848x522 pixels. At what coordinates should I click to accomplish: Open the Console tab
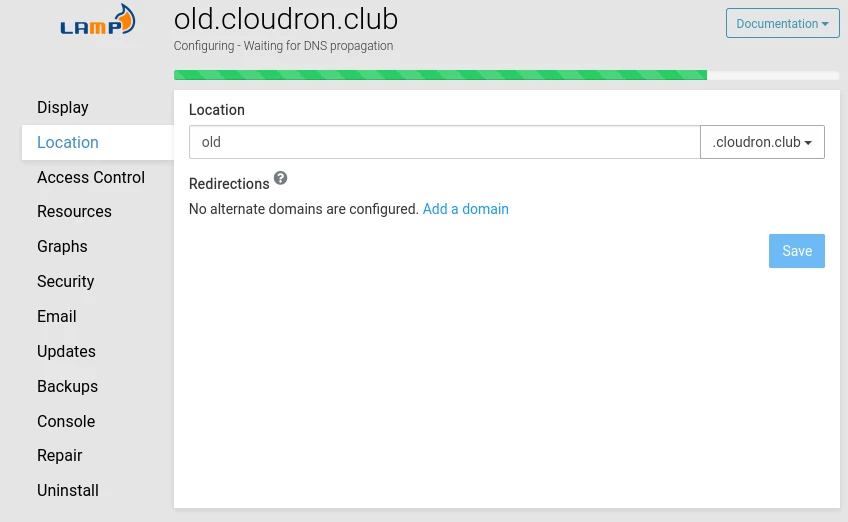click(66, 421)
